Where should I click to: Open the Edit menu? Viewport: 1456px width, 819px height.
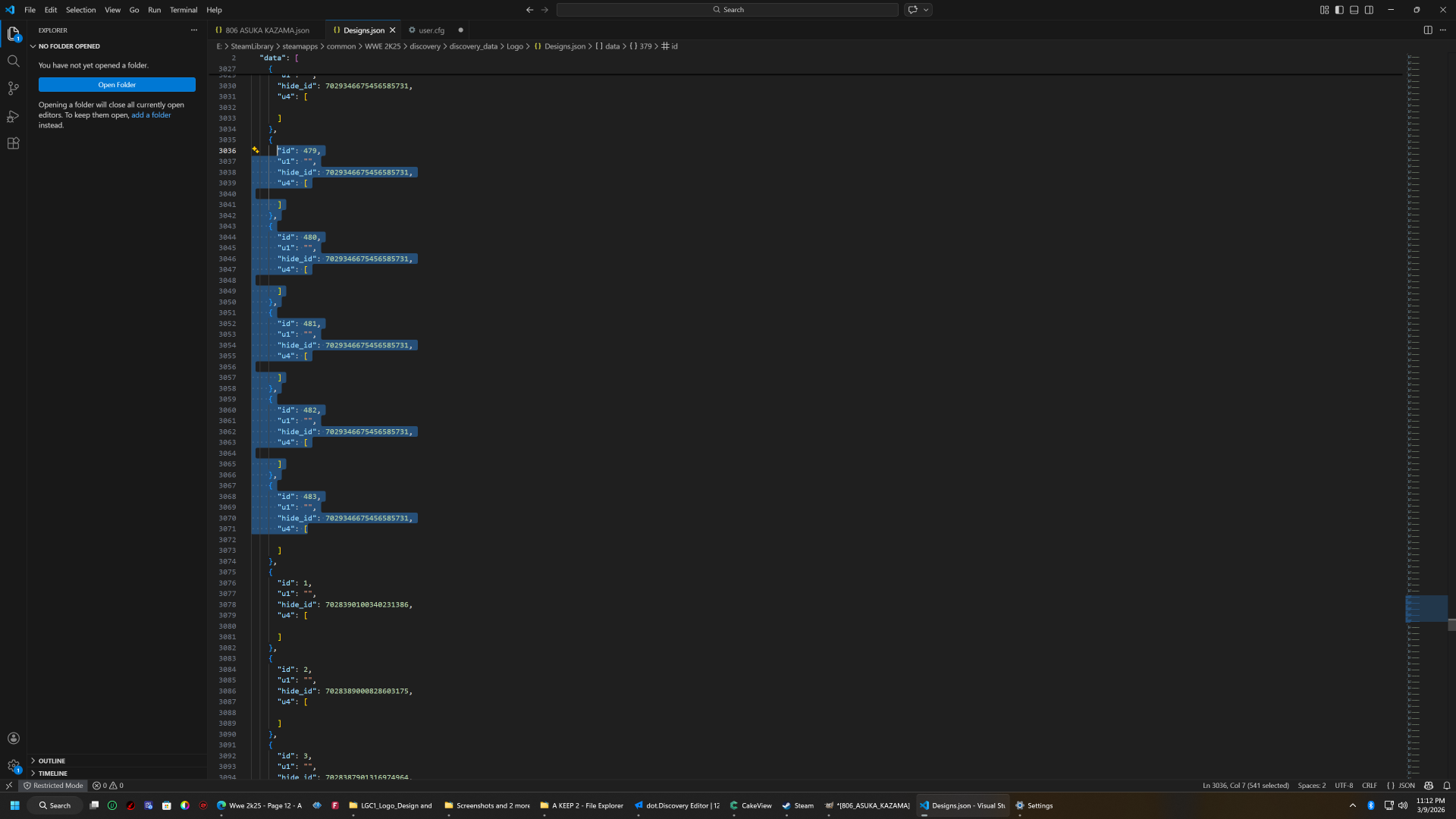pos(51,10)
